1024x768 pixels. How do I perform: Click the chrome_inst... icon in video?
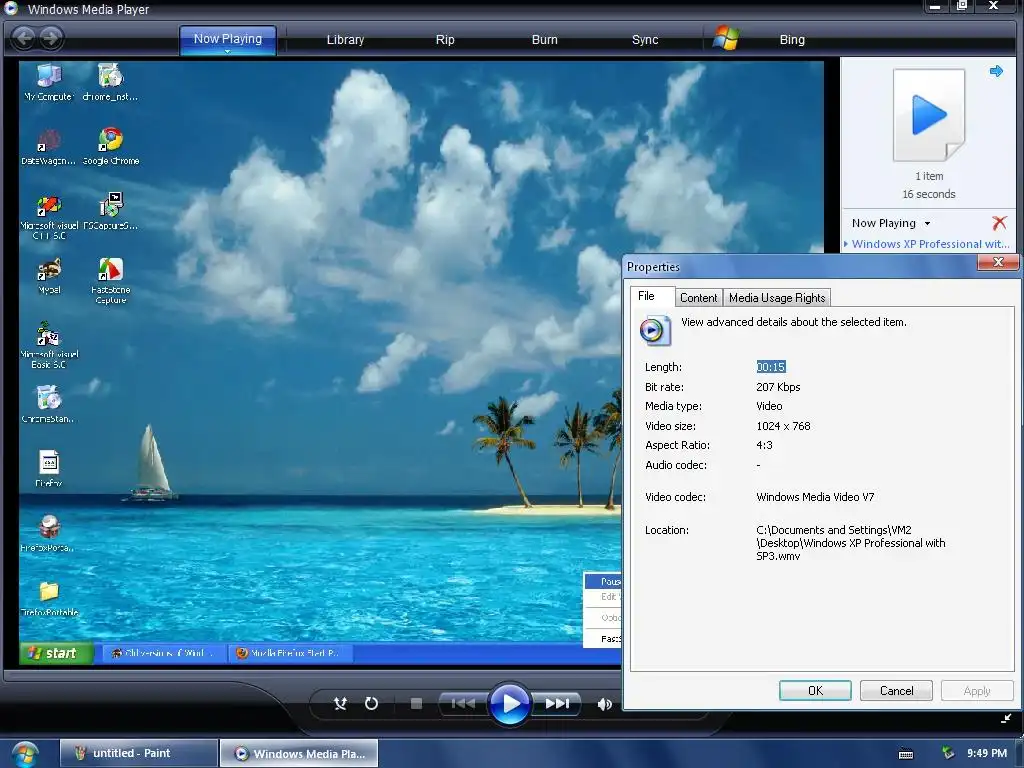click(110, 83)
